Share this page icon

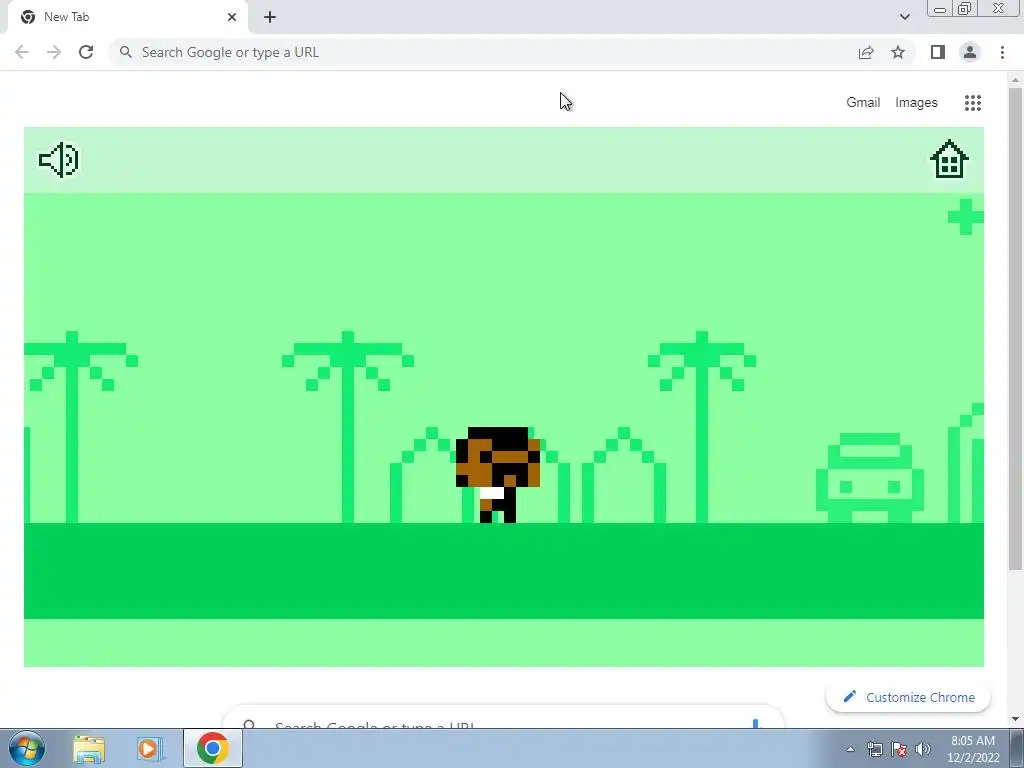[866, 52]
